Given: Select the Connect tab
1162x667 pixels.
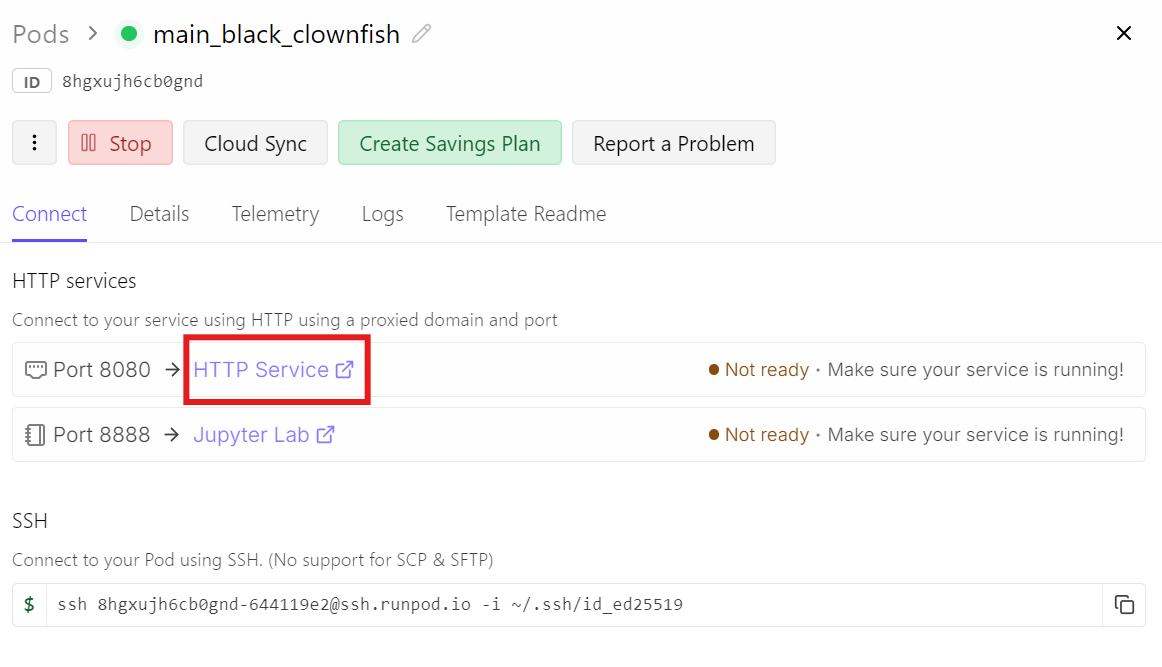Looking at the screenshot, I should [50, 214].
